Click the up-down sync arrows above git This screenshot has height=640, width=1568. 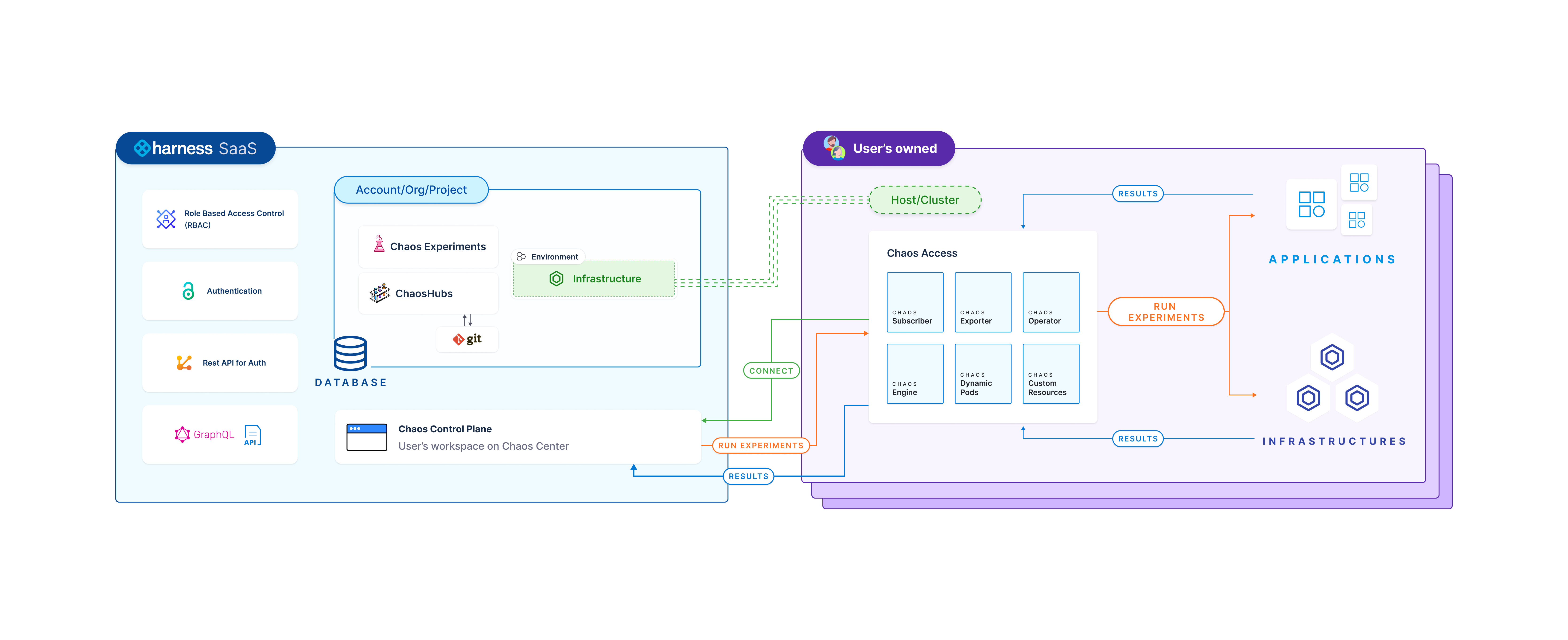pyautogui.click(x=467, y=320)
